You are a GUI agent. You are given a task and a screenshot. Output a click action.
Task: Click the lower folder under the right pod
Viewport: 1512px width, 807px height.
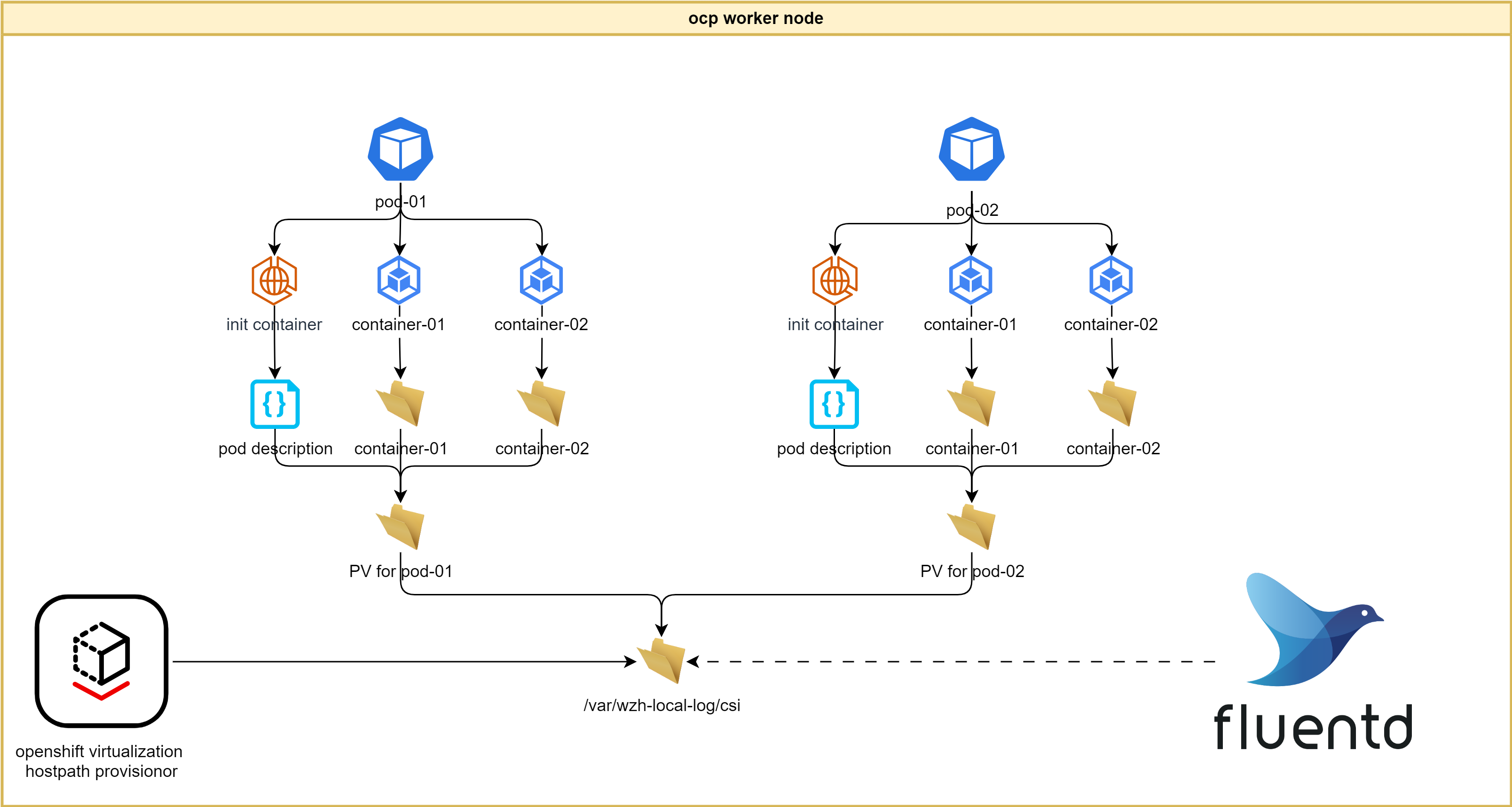click(971, 526)
